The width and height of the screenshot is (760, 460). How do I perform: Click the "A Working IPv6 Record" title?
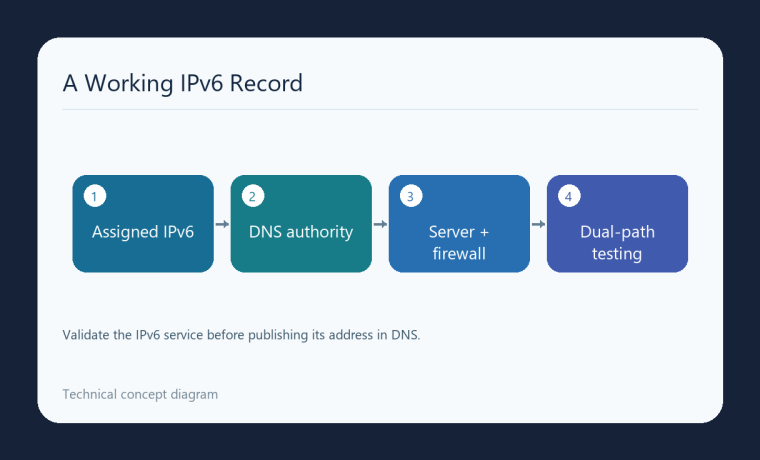tap(183, 83)
